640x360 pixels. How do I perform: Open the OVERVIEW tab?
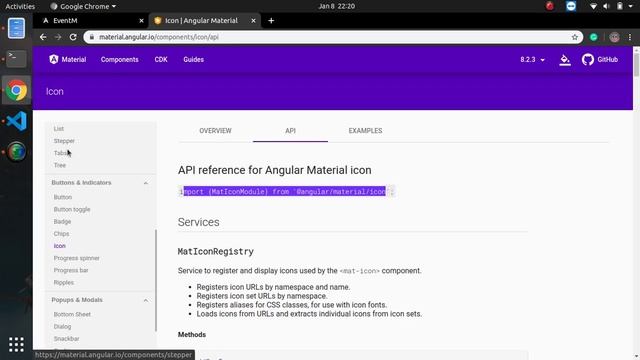(216, 131)
